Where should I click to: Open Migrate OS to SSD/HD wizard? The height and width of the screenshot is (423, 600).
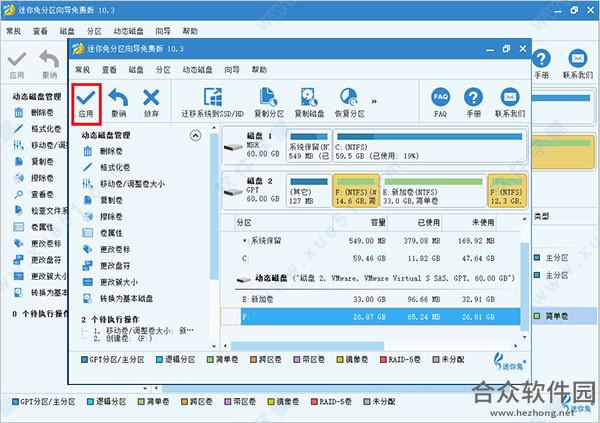click(x=212, y=103)
